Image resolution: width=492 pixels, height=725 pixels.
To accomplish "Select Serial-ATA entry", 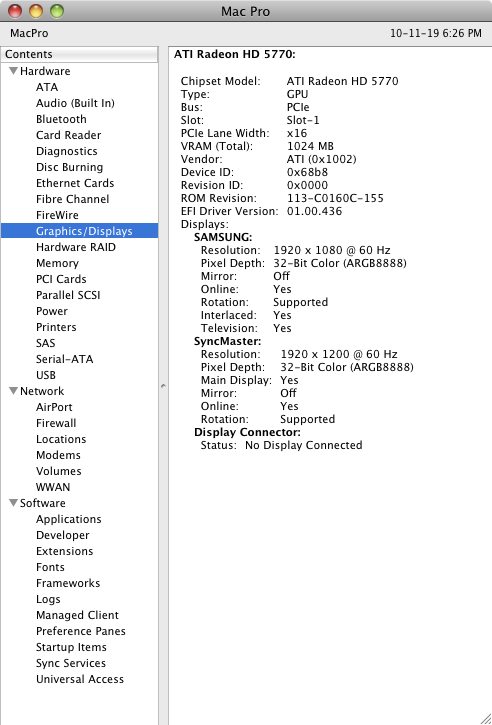I will [64, 359].
